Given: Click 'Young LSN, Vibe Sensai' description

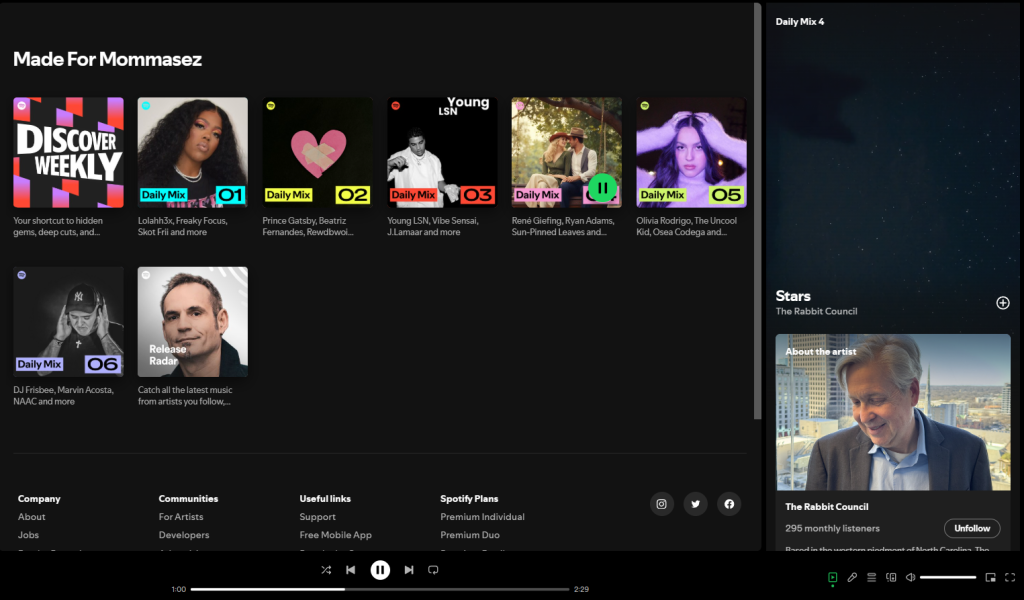Looking at the screenshot, I should point(433,226).
